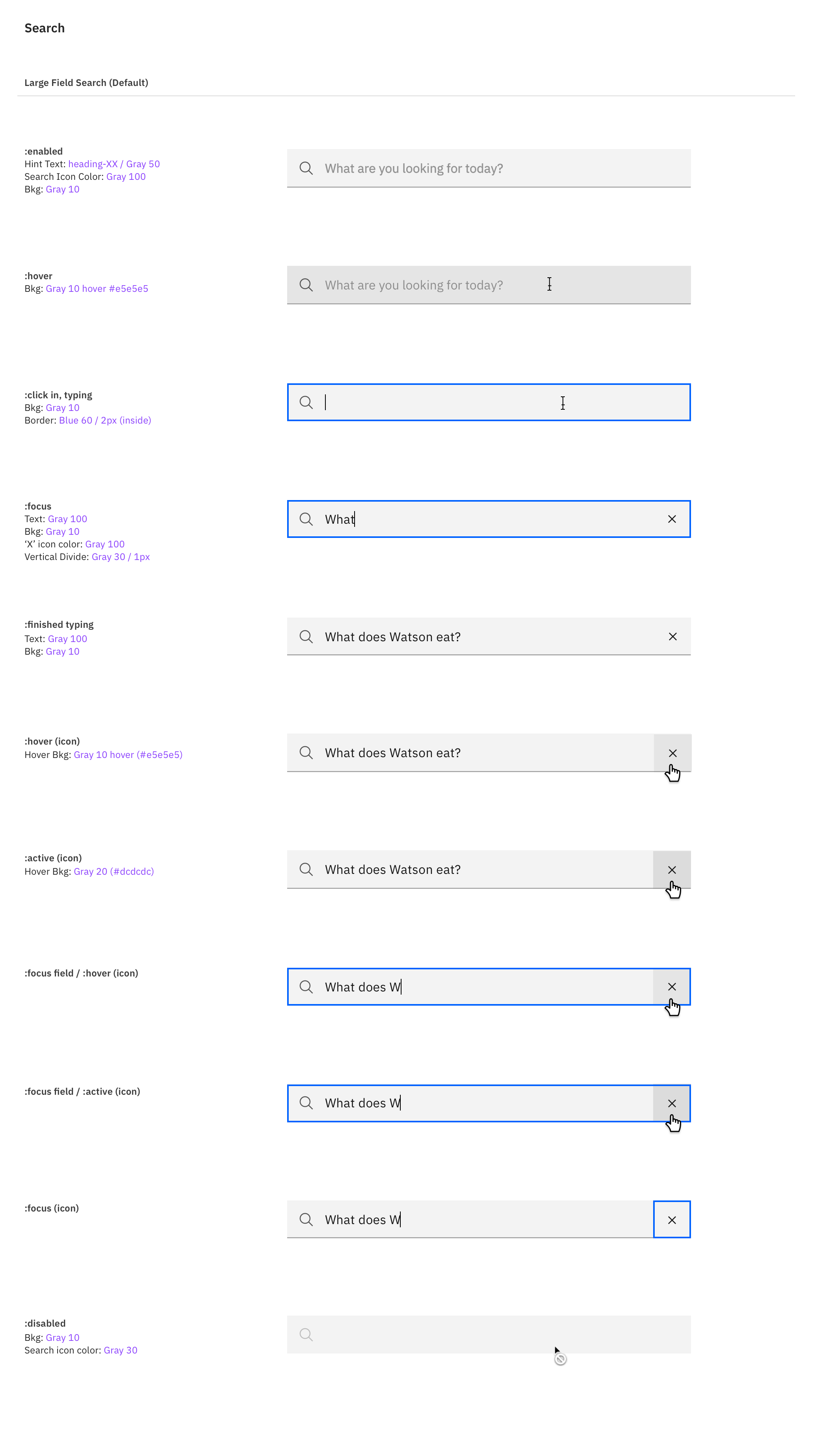This screenshot has width=833, height=1456.
Task: Click the Gray 20 (#dcdcdc) hover background link
Action: 114,871
